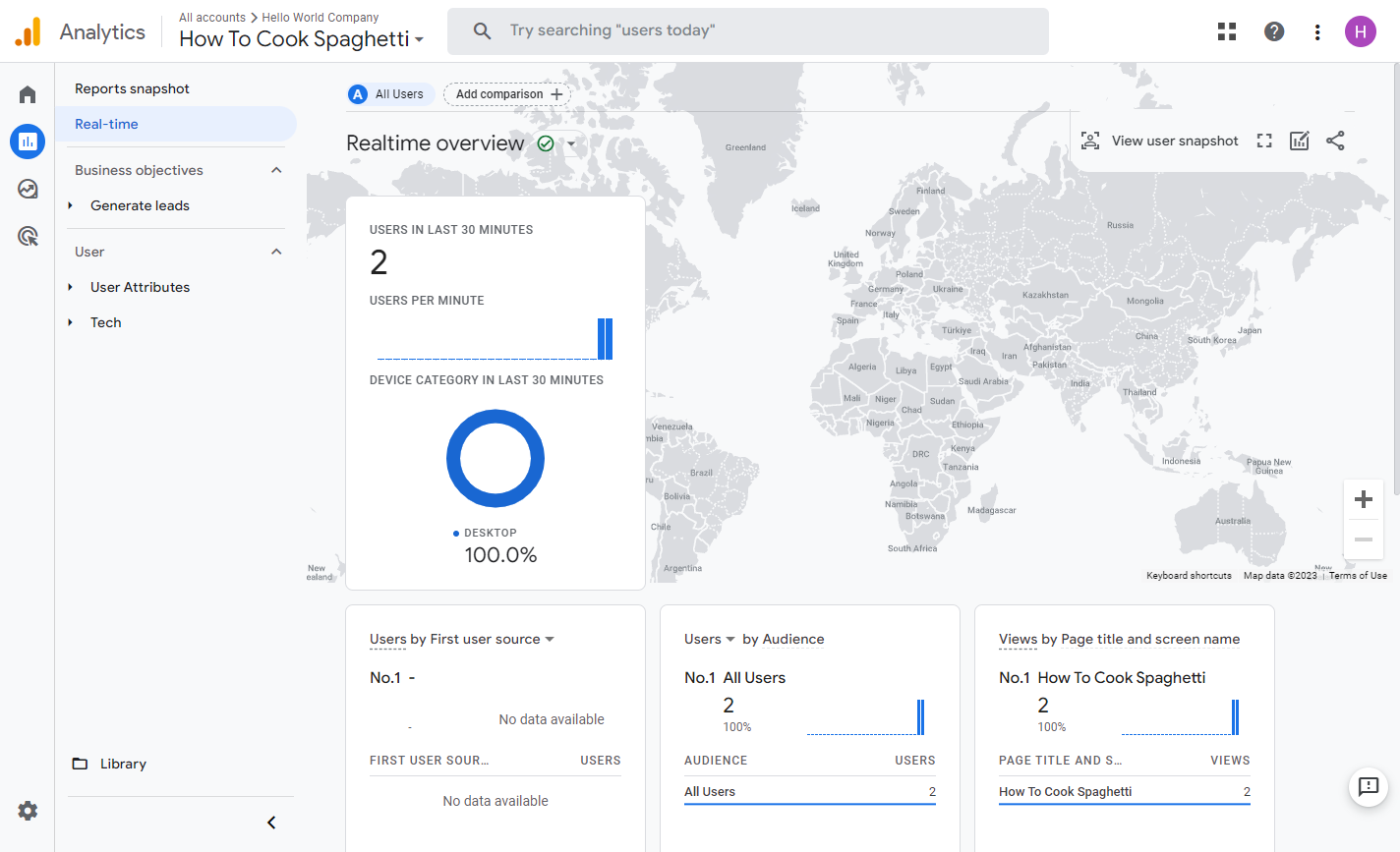Expand the Tech section

(105, 321)
